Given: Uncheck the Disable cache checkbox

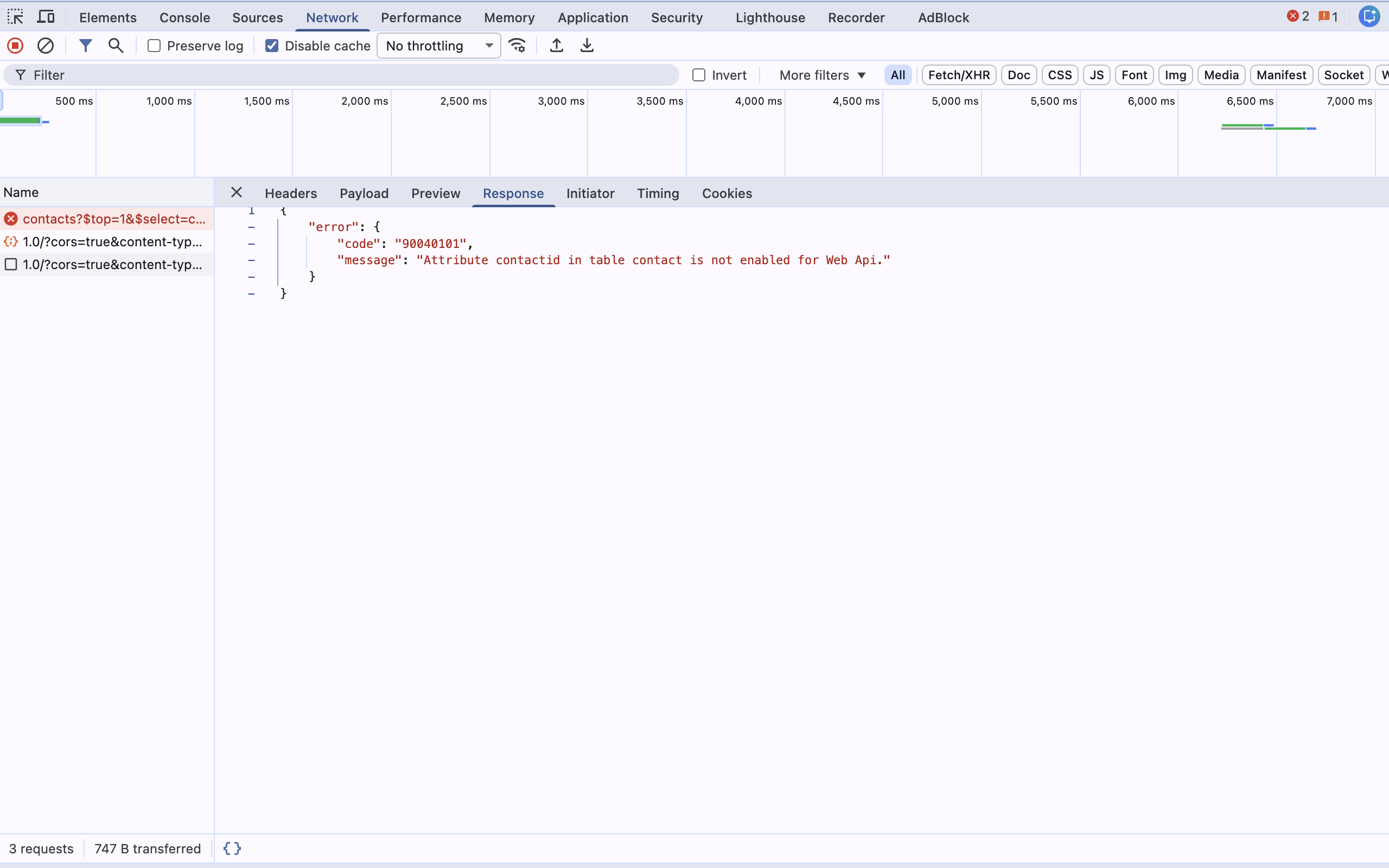Looking at the screenshot, I should [272, 46].
